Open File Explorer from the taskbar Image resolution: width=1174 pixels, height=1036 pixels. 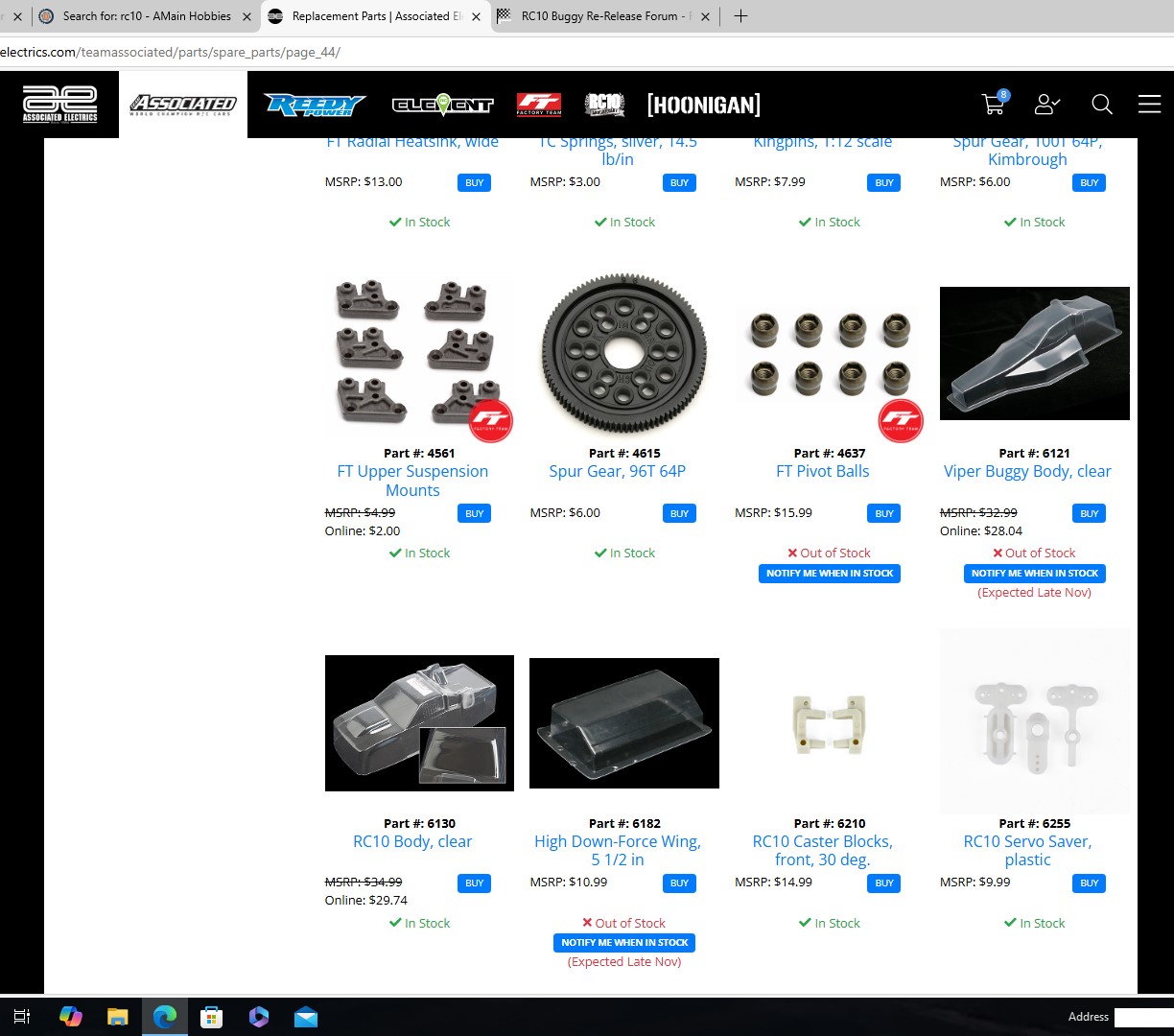[x=117, y=1017]
